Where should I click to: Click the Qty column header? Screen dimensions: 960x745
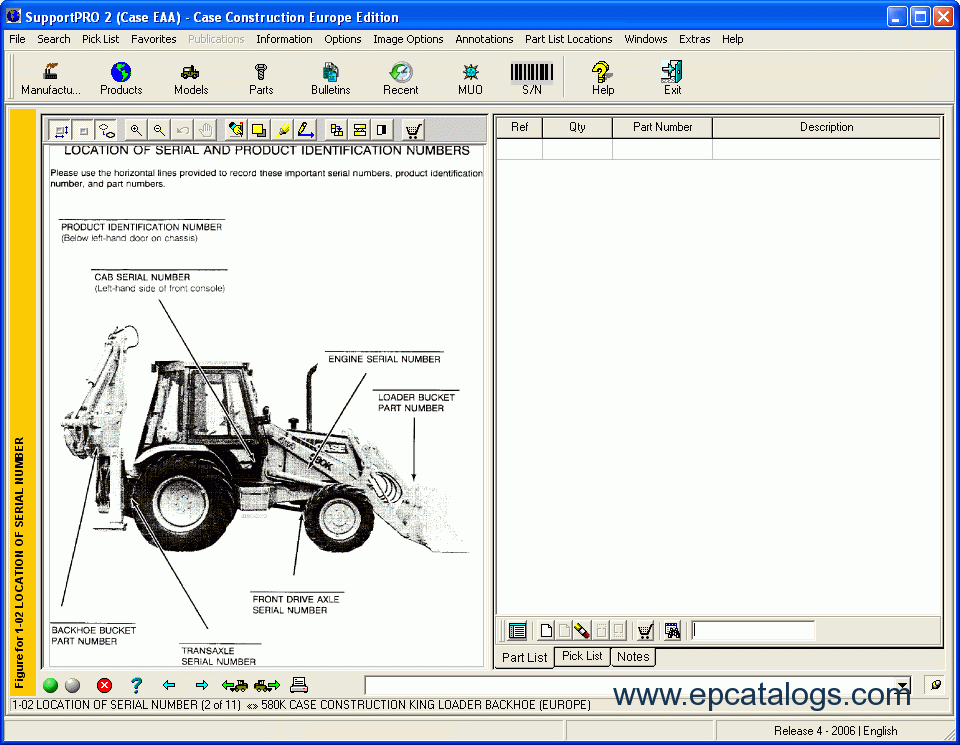pos(577,127)
